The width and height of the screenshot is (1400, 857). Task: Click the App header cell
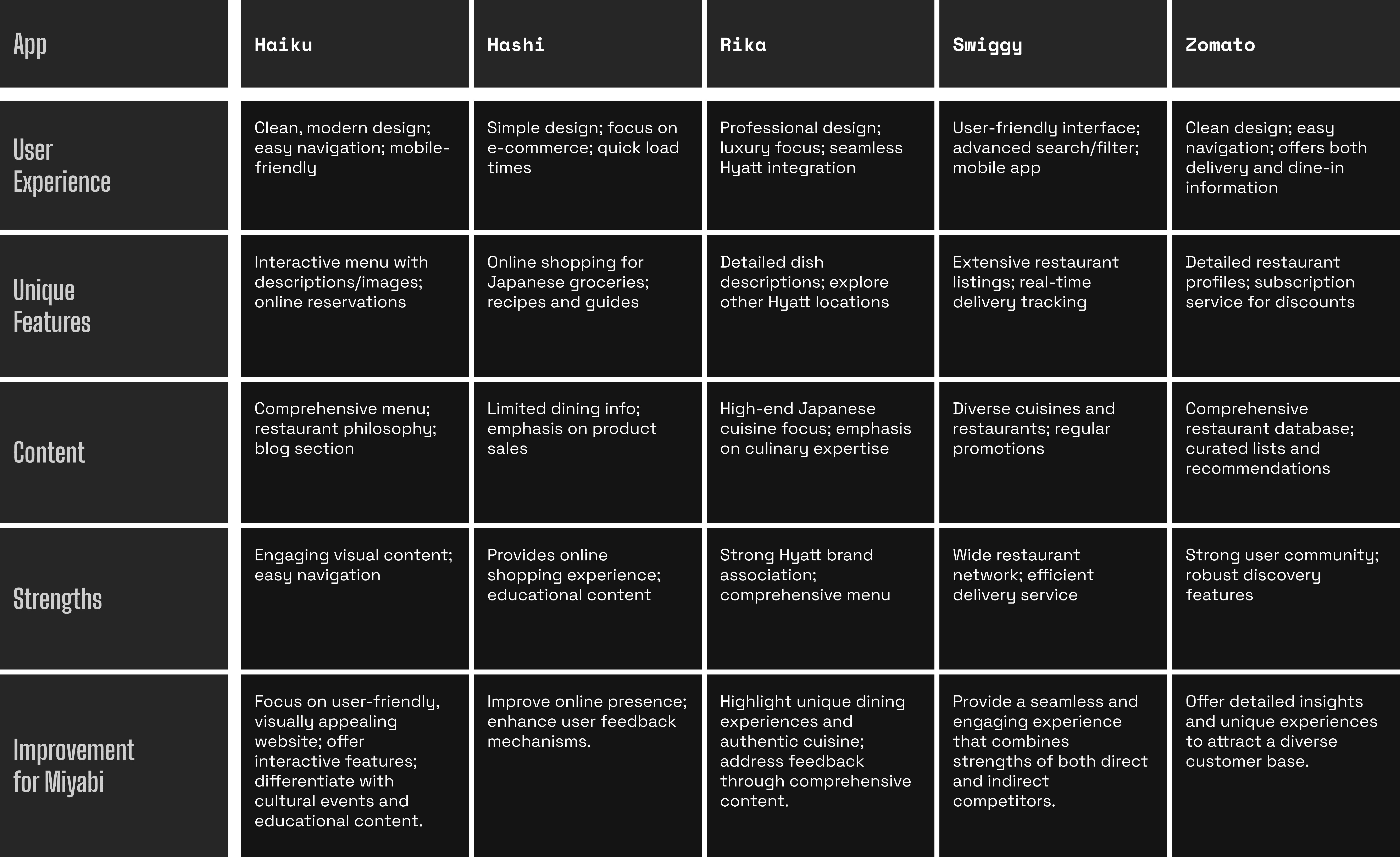114,44
